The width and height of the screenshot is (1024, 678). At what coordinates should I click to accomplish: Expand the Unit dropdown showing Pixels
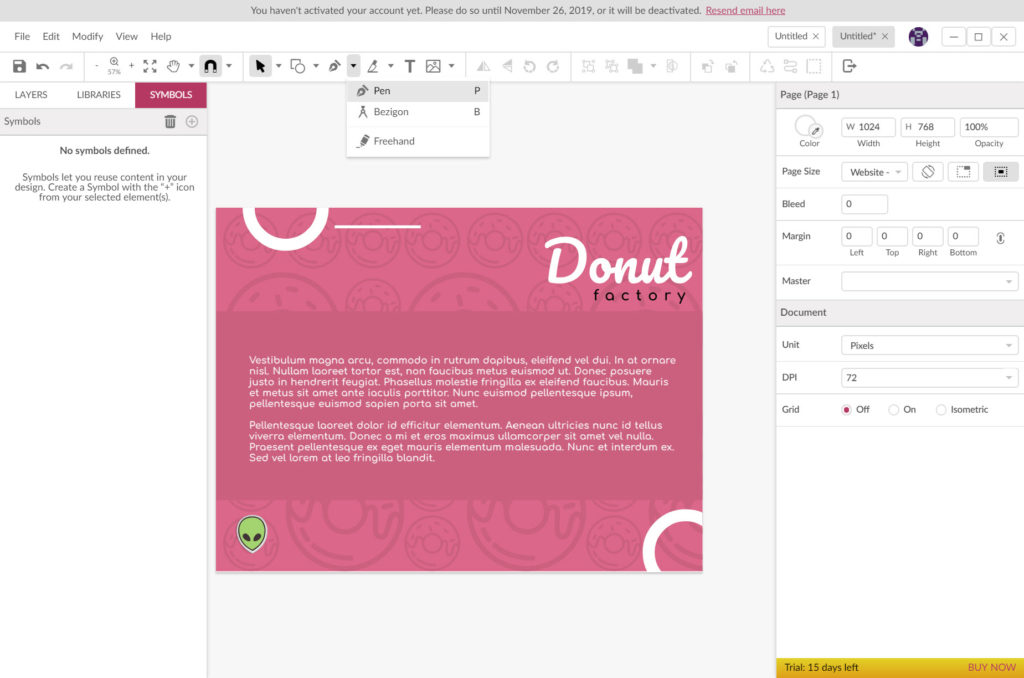pos(929,345)
